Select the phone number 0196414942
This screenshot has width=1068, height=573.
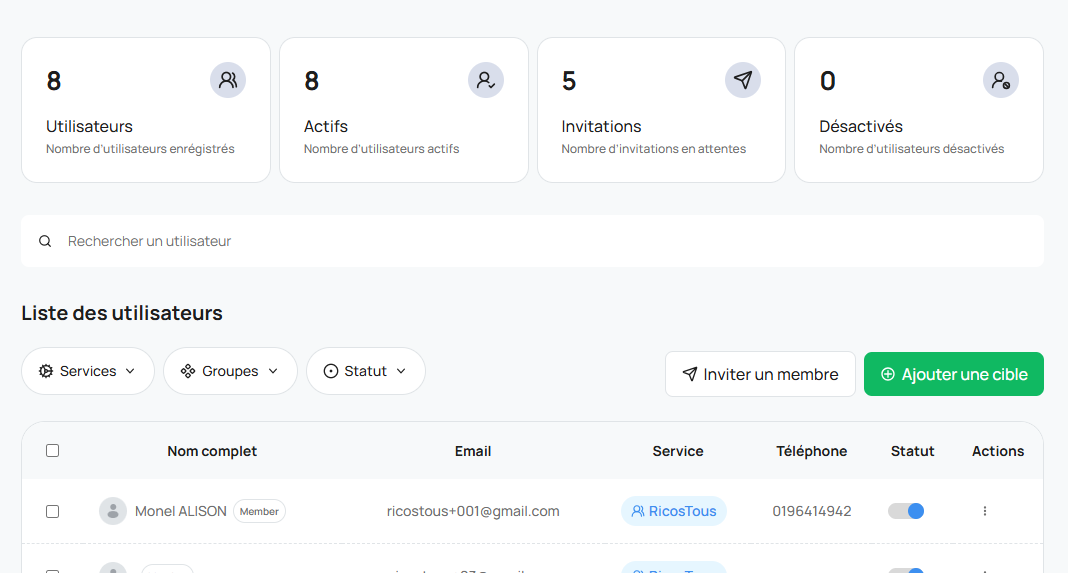click(x=811, y=511)
